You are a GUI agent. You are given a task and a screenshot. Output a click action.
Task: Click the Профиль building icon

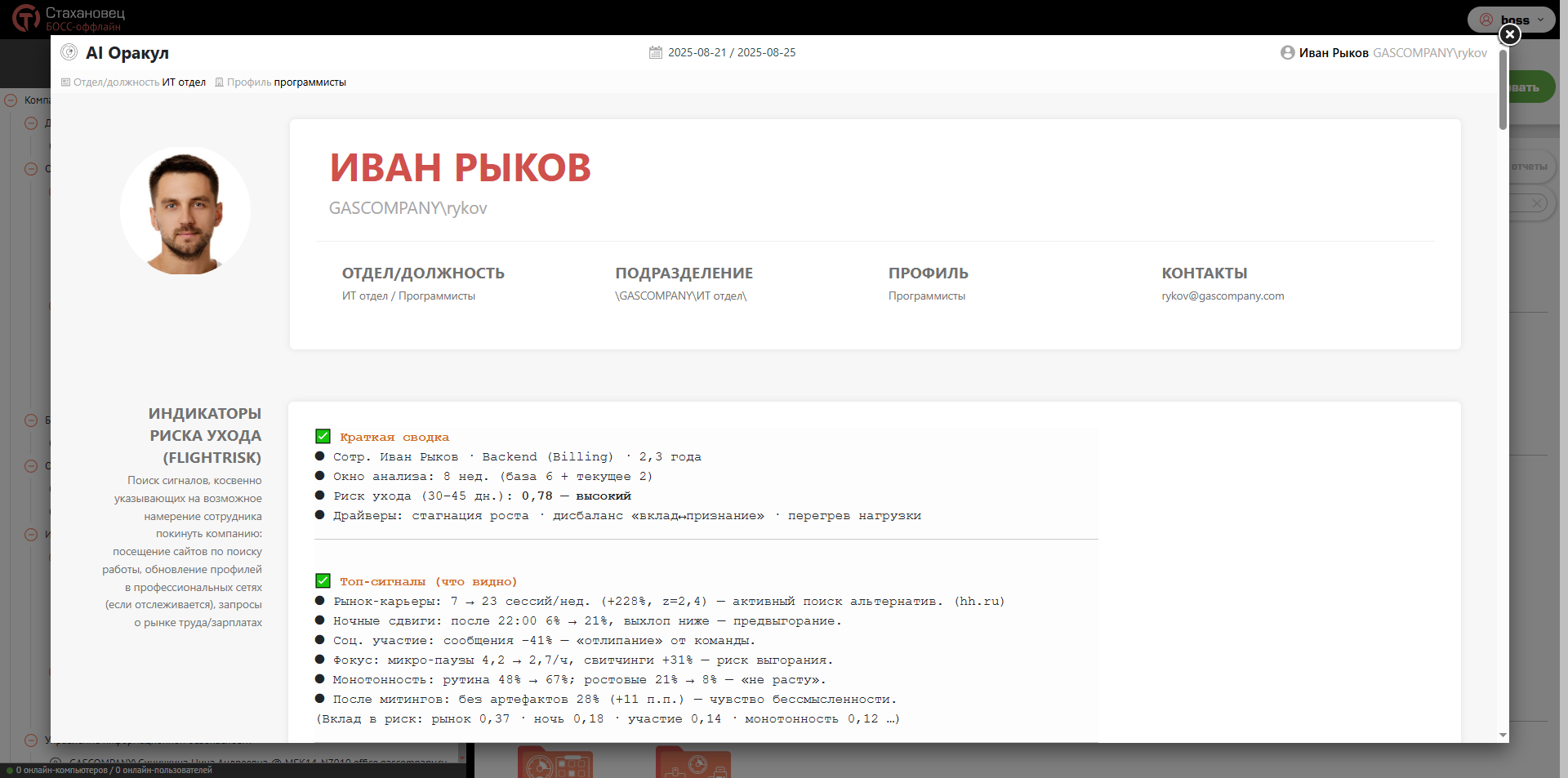point(219,82)
